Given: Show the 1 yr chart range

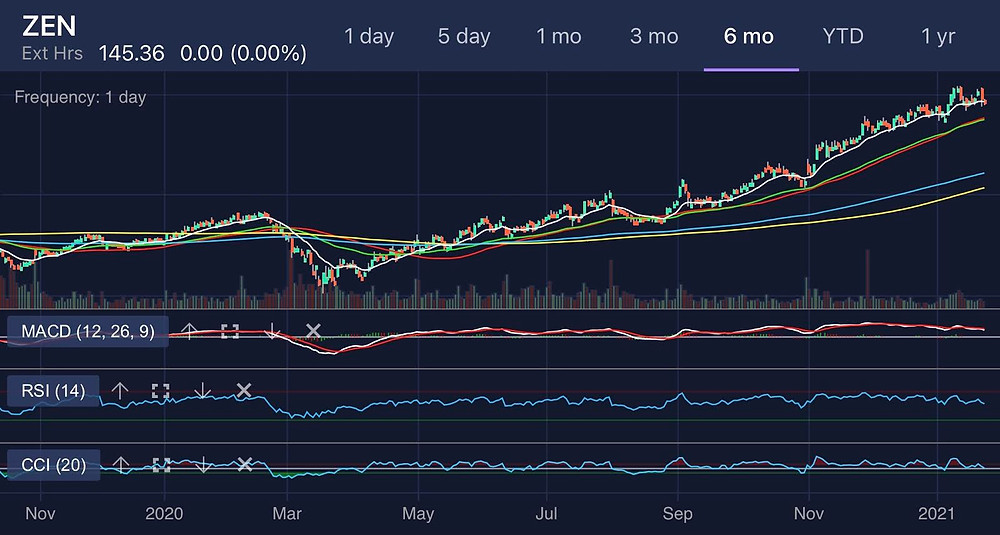Looking at the screenshot, I should pyautogui.click(x=938, y=36).
